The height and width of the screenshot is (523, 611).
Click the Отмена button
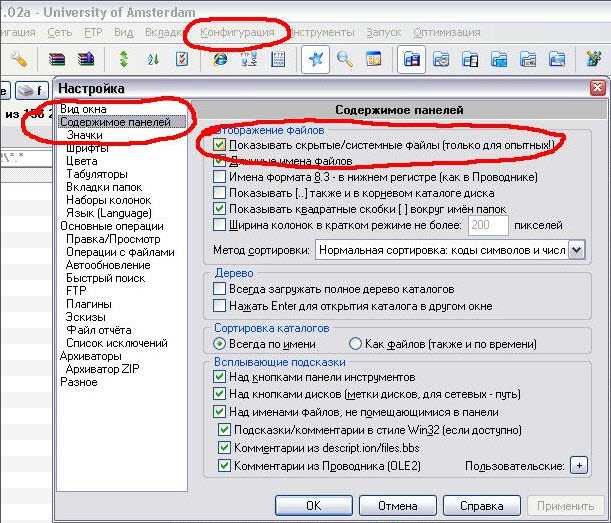[x=397, y=506]
